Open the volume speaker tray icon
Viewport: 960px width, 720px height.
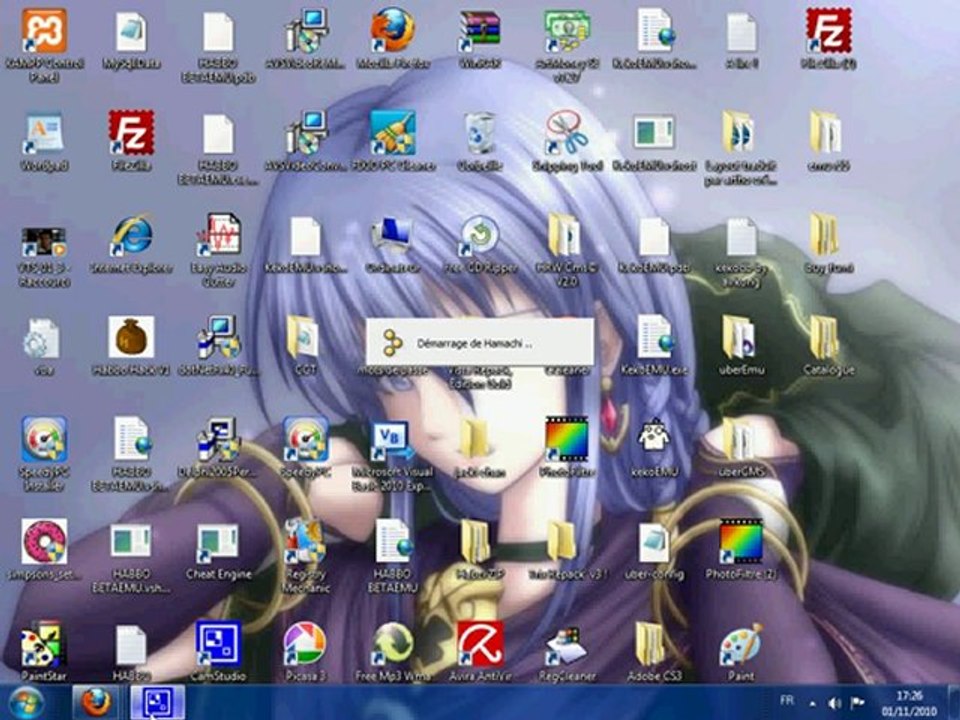click(x=834, y=703)
